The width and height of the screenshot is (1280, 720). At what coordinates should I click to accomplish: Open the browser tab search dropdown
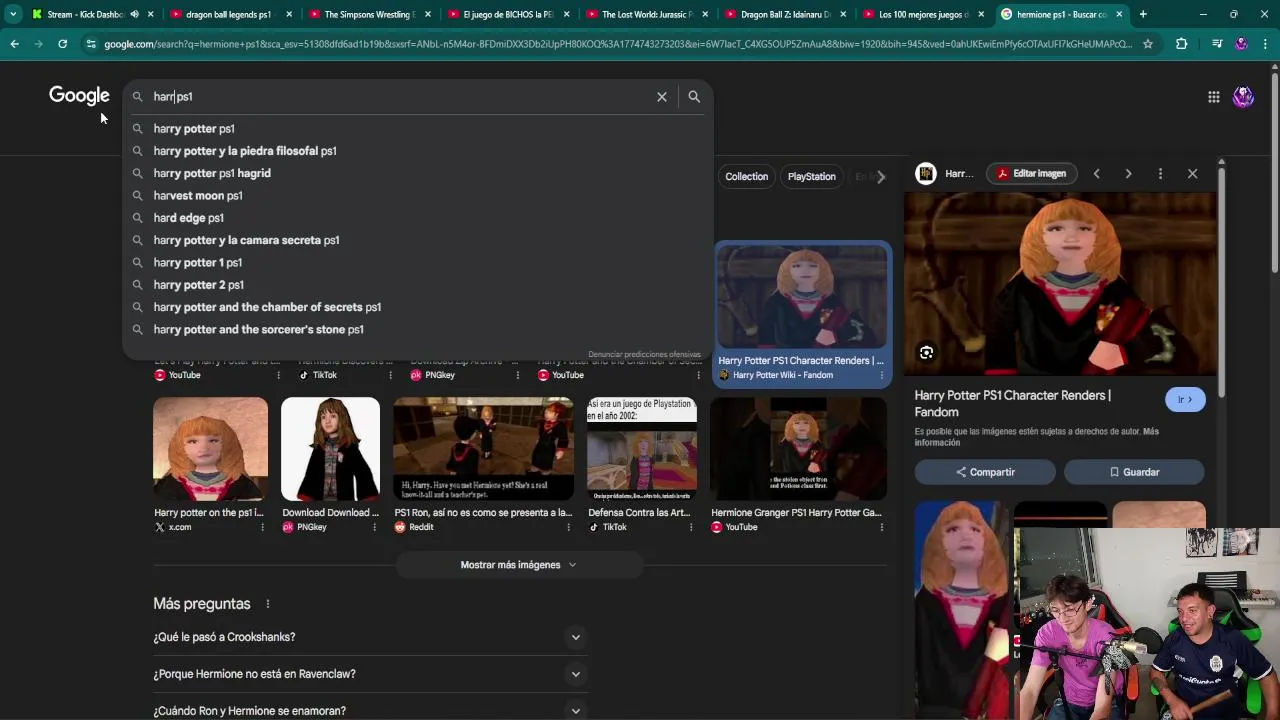pos(12,14)
